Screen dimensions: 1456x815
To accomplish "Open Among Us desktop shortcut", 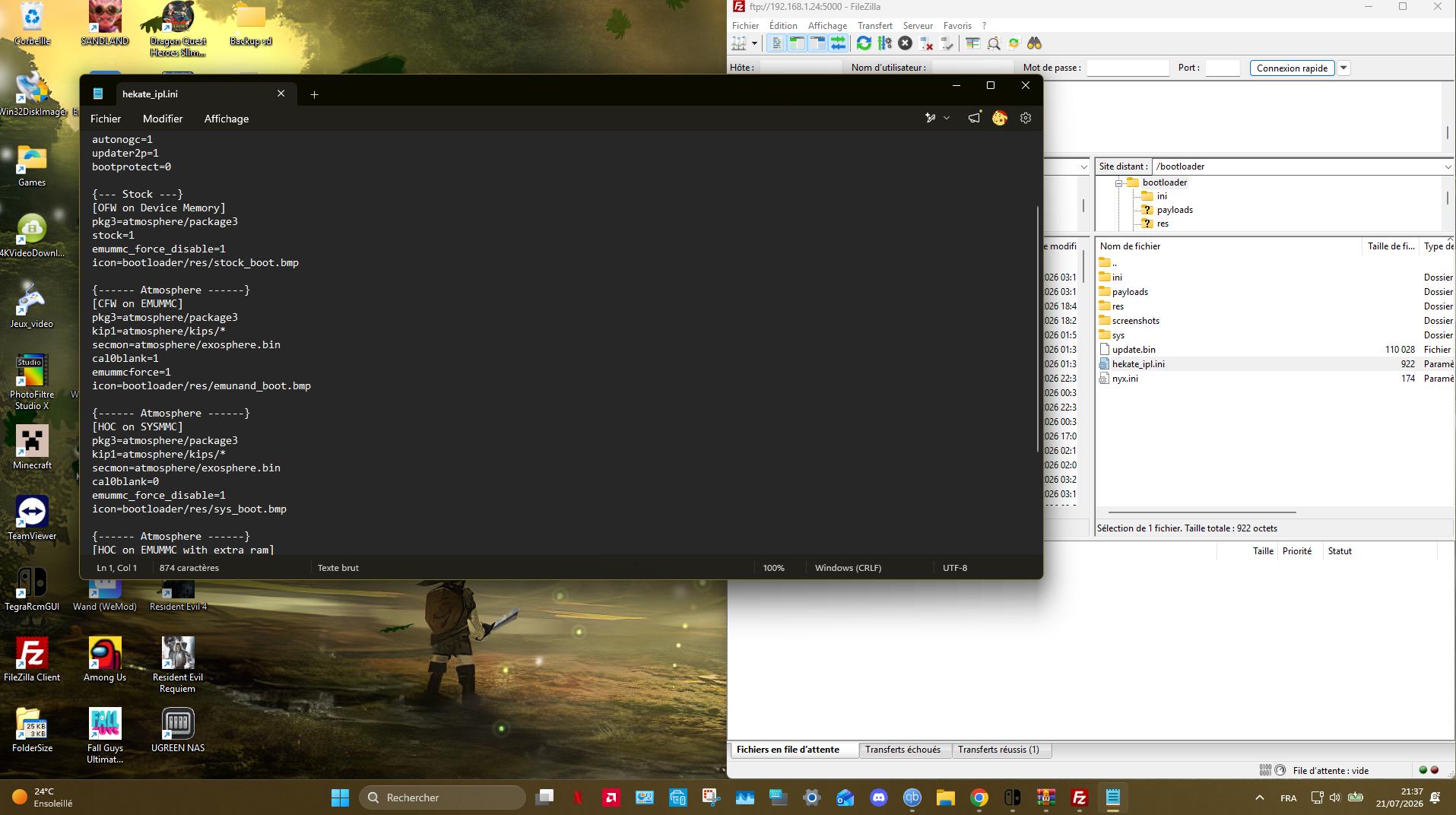I will click(x=105, y=659).
